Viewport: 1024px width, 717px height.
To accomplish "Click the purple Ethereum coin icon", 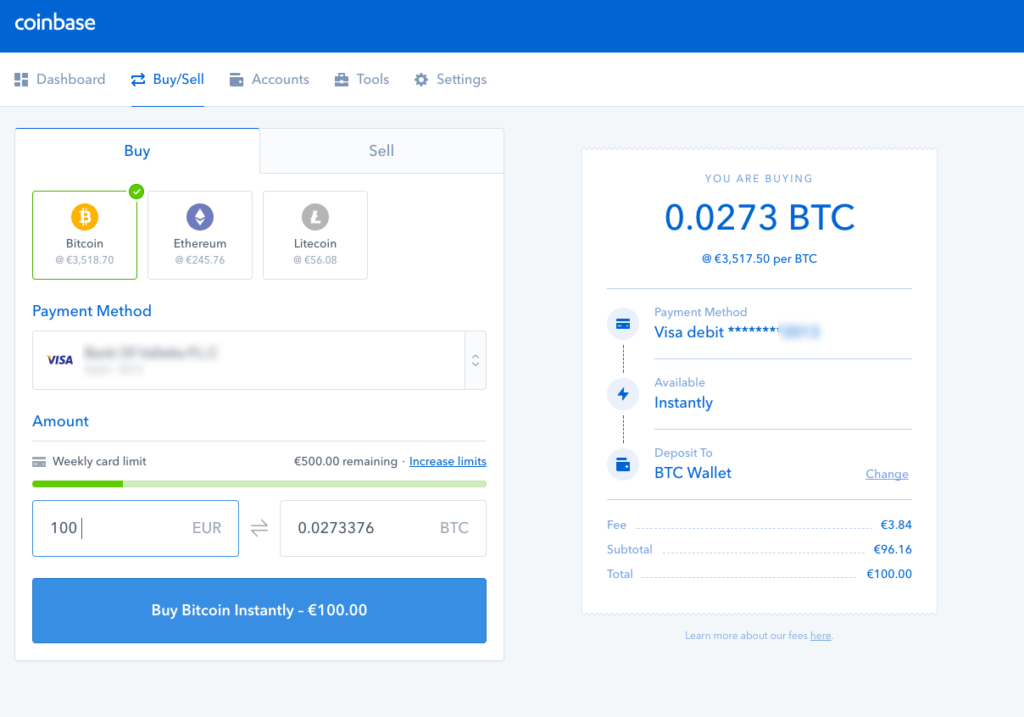I will tap(200, 217).
